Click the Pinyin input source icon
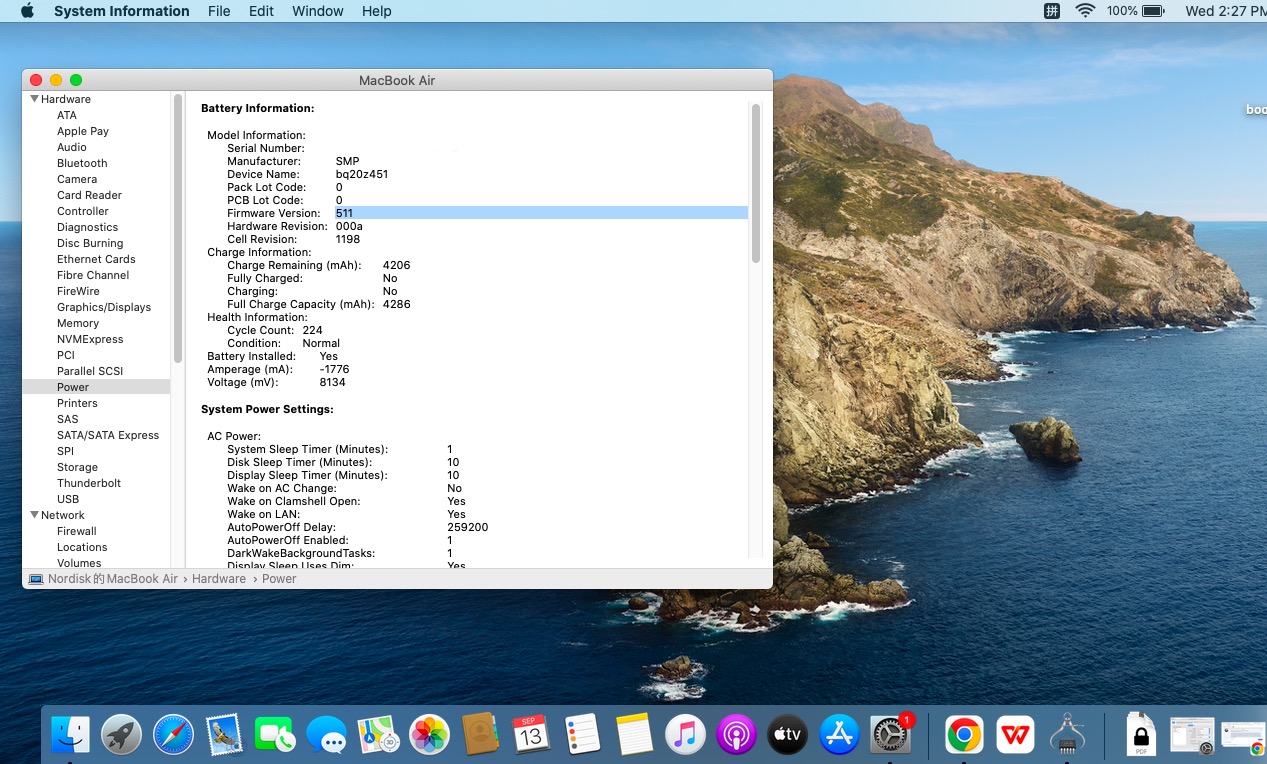 point(1051,11)
